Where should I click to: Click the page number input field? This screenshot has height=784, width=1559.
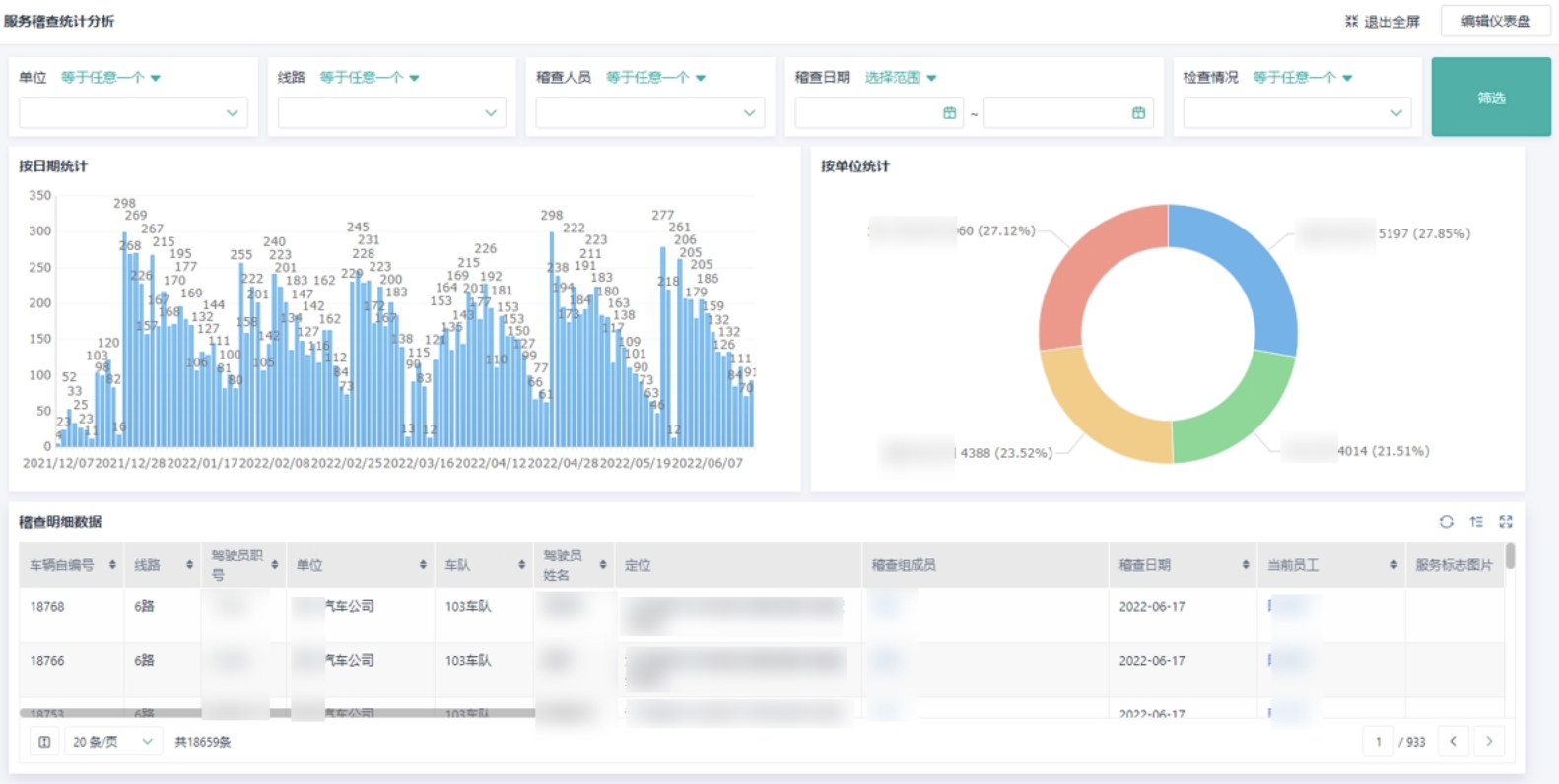pos(1378,742)
